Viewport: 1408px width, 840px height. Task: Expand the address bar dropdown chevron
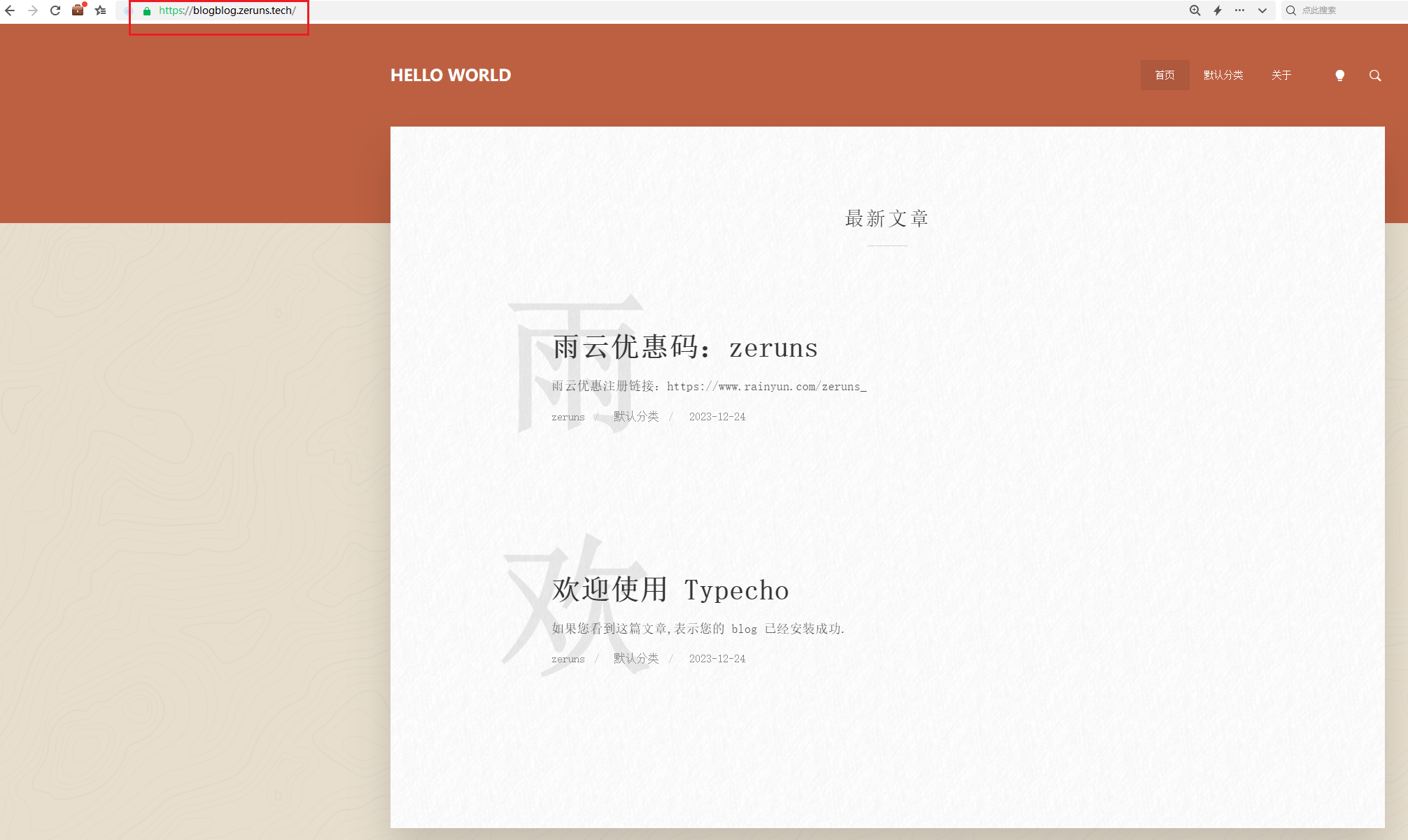[1262, 10]
